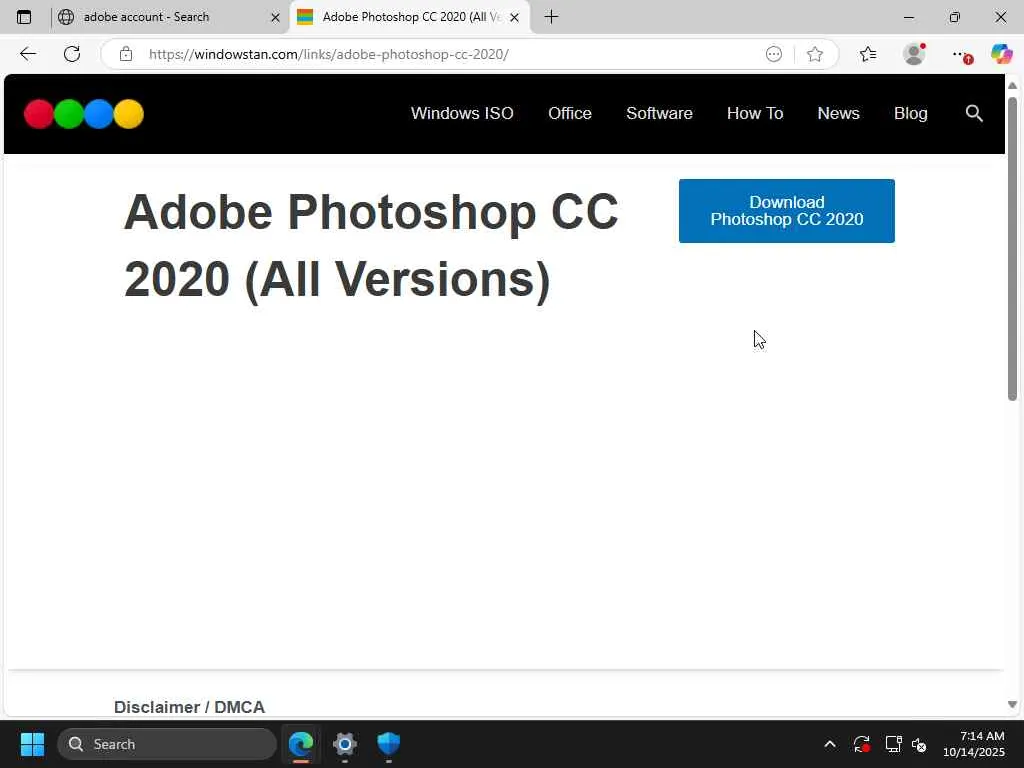The image size is (1024, 768).
Task: Open the tab actions menu icon
Action: coord(24,17)
